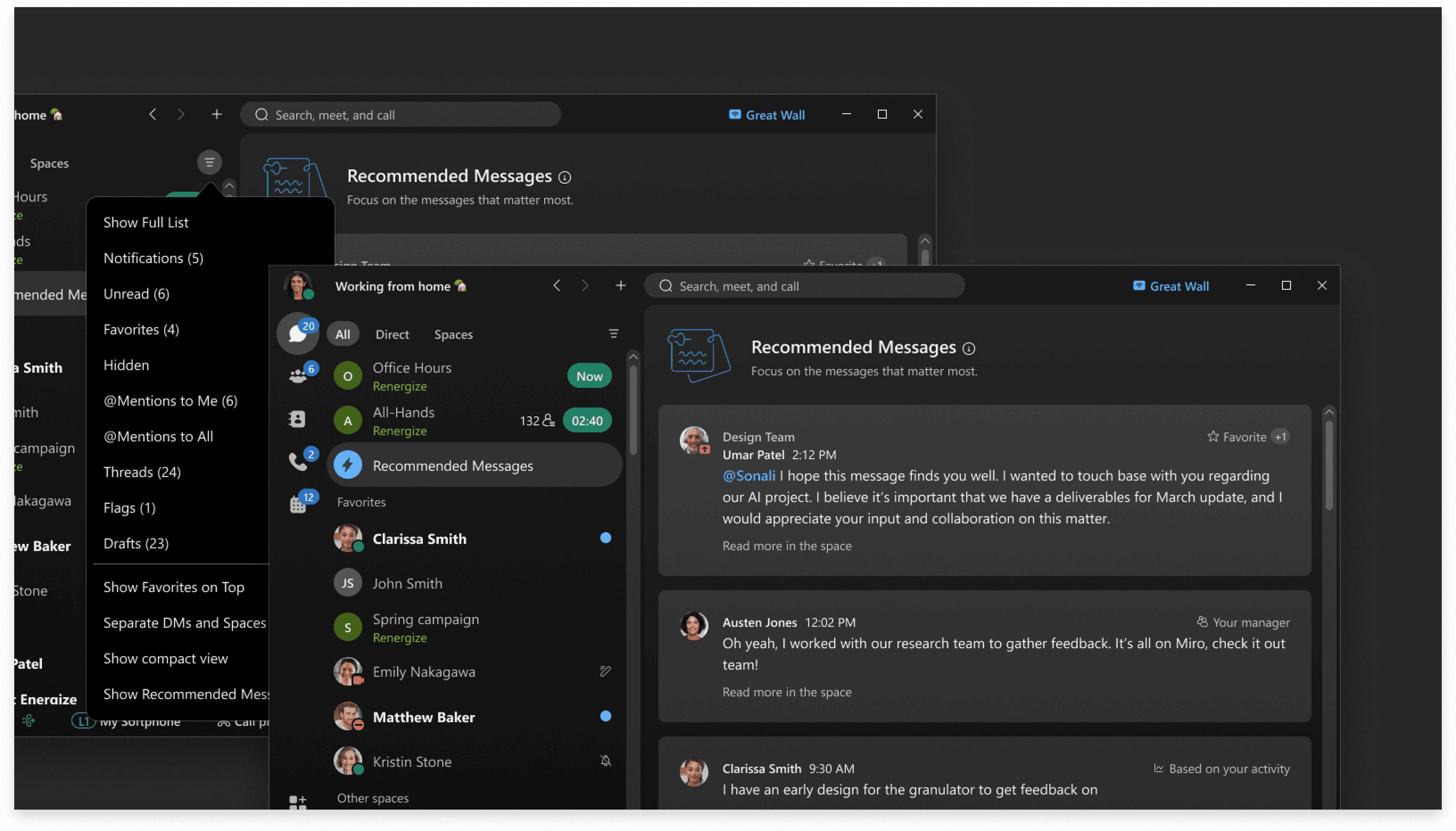The height and width of the screenshot is (831, 1456).
Task: Open the Calling icon with 2 badge
Action: click(298, 462)
